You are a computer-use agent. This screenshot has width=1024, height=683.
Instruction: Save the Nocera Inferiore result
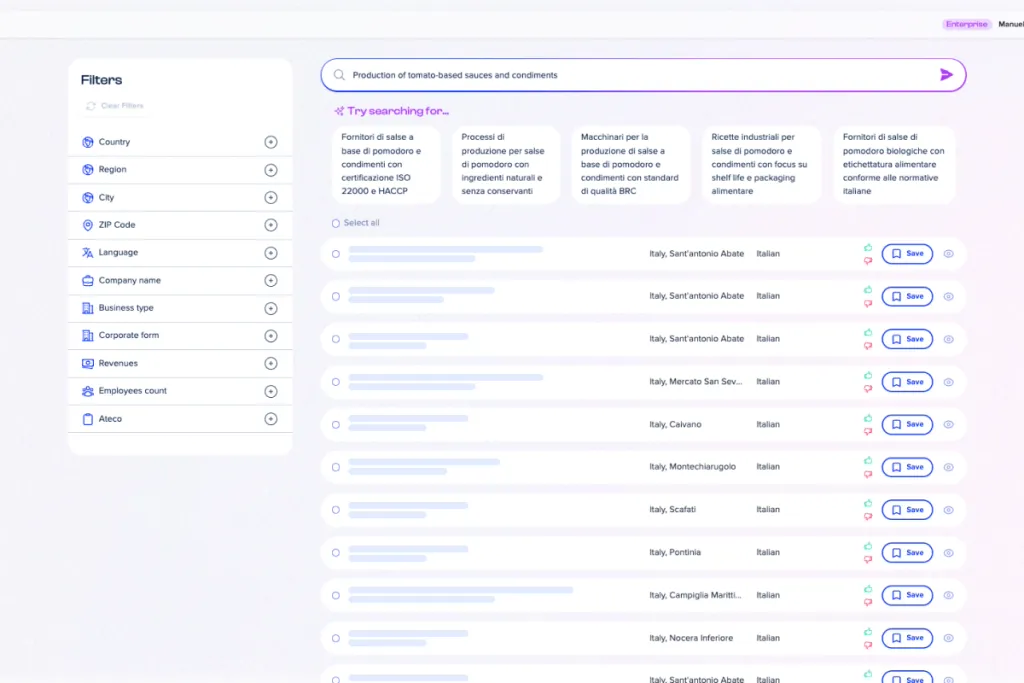click(907, 638)
